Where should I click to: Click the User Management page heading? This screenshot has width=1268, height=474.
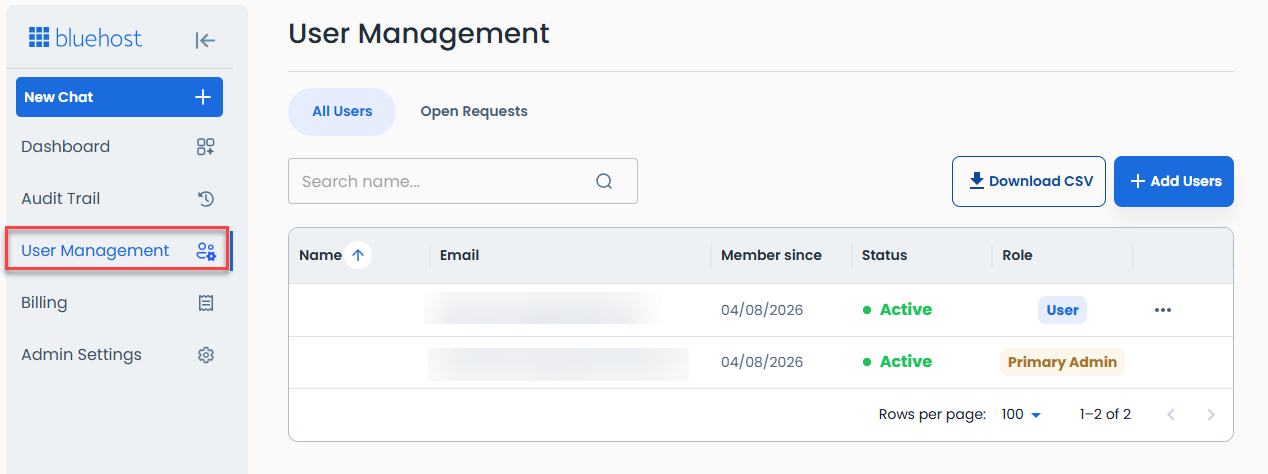click(419, 33)
